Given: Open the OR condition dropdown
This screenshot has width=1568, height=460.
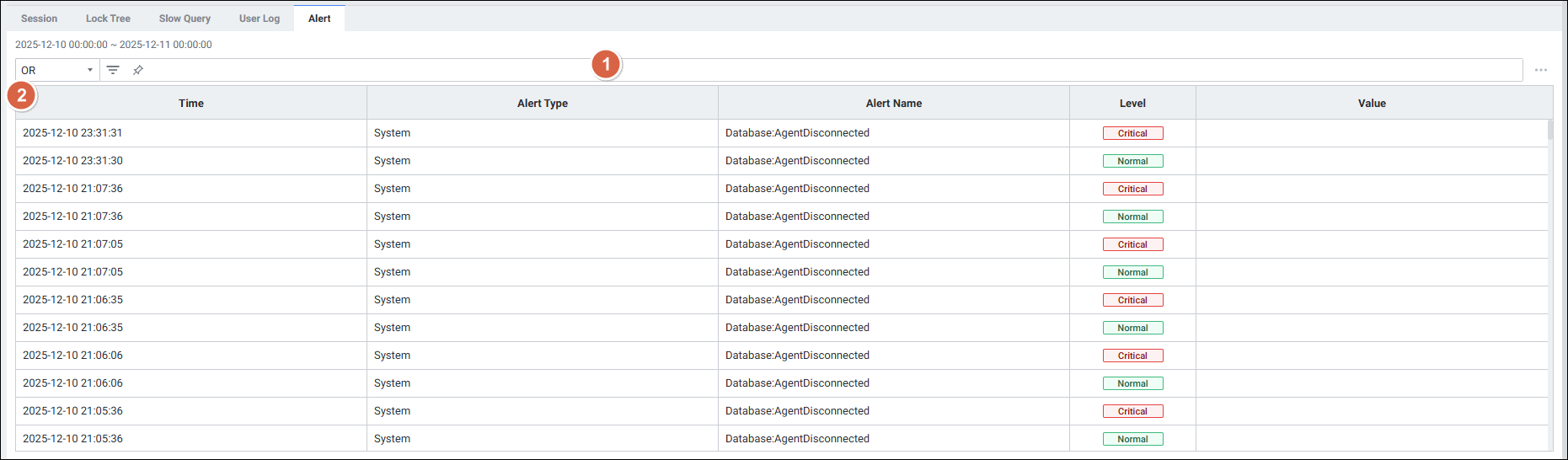Looking at the screenshot, I should [57, 70].
